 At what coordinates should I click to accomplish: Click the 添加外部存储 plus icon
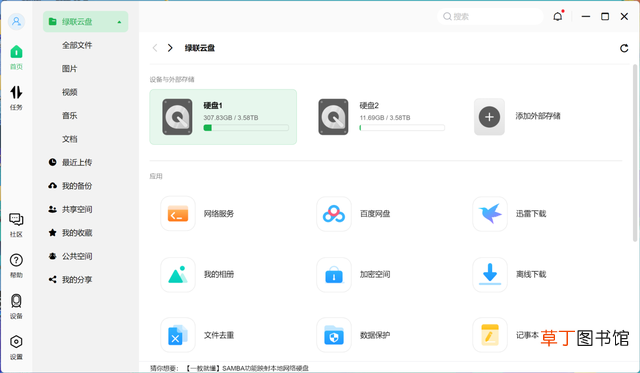[x=489, y=117]
